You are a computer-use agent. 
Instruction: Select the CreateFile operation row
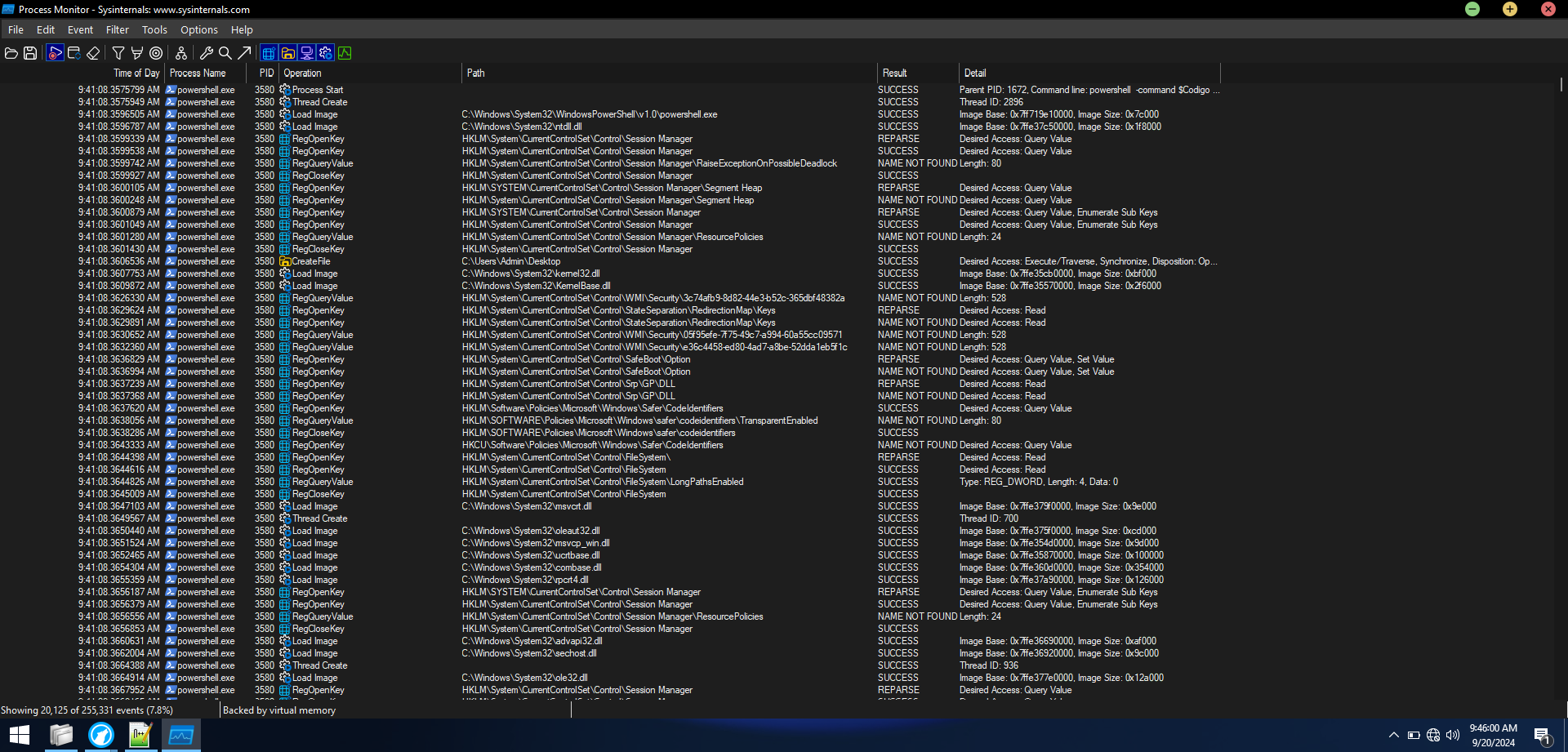click(x=610, y=261)
